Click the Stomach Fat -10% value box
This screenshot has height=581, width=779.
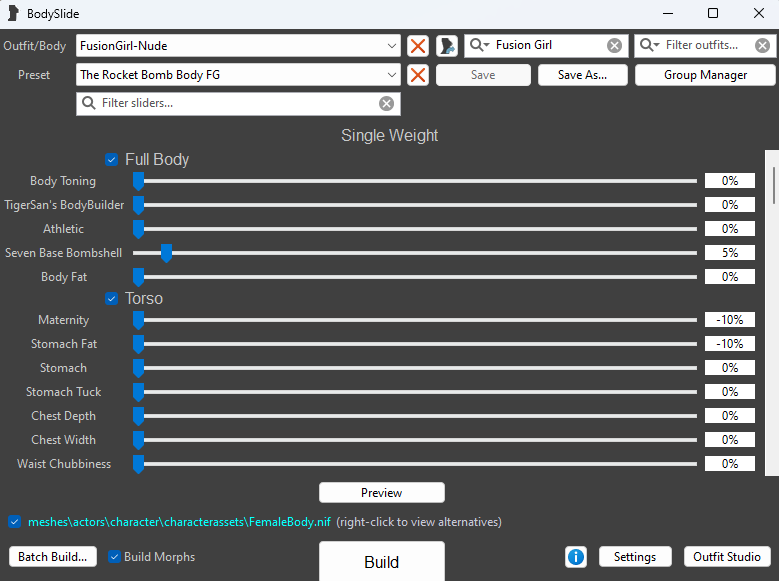pos(729,343)
